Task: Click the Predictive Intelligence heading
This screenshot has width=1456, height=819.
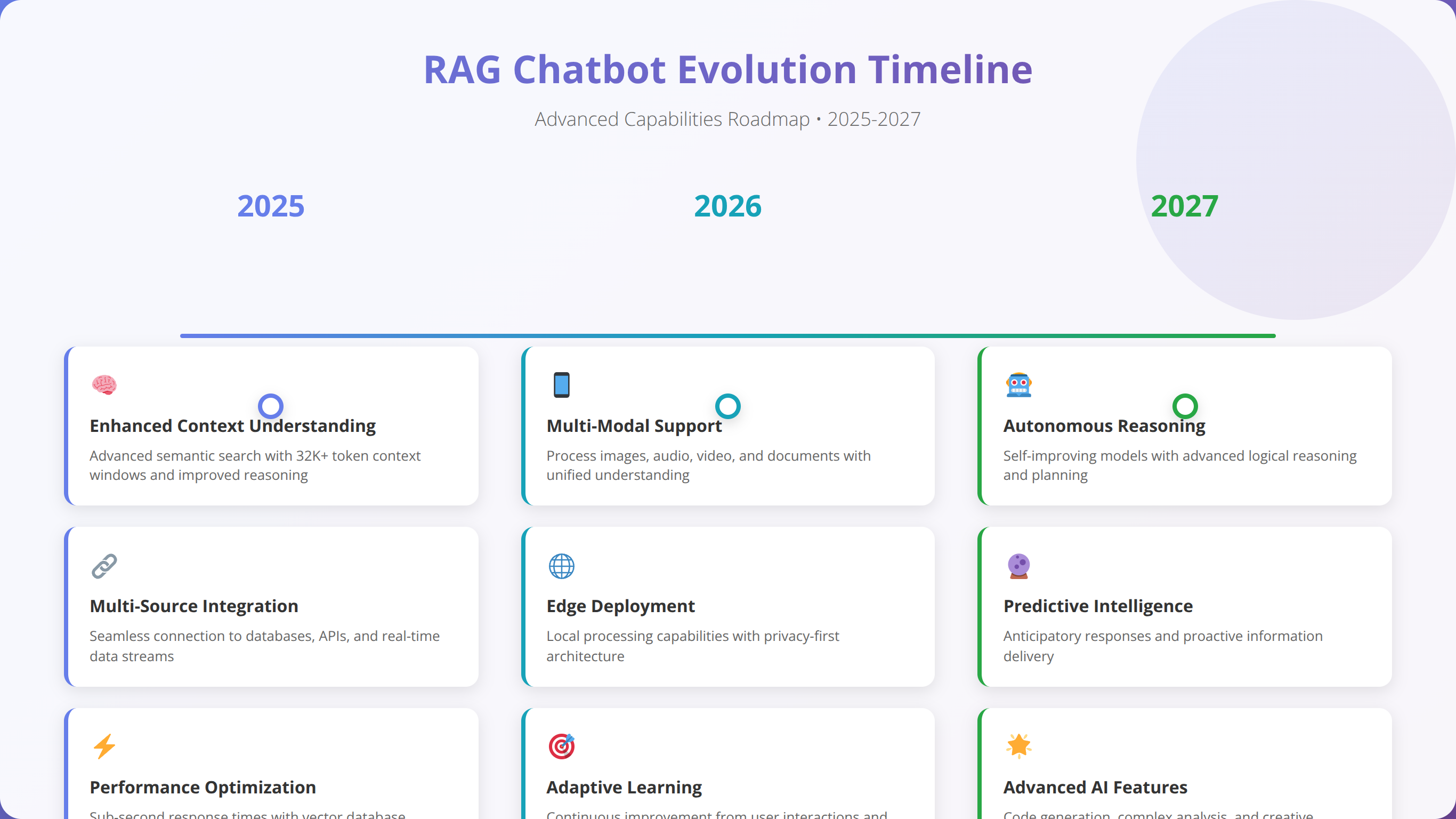Action: (1098, 606)
